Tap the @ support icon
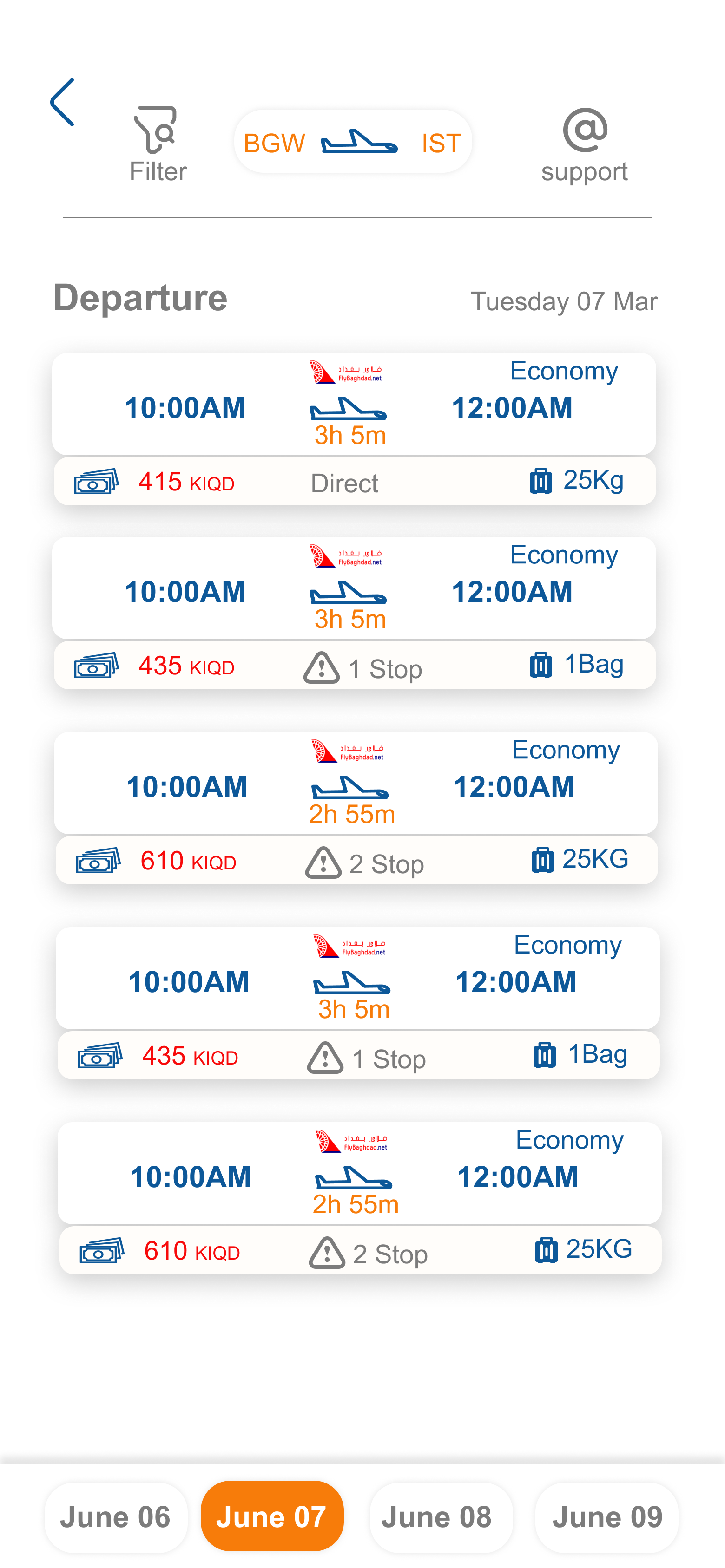 pos(585,130)
